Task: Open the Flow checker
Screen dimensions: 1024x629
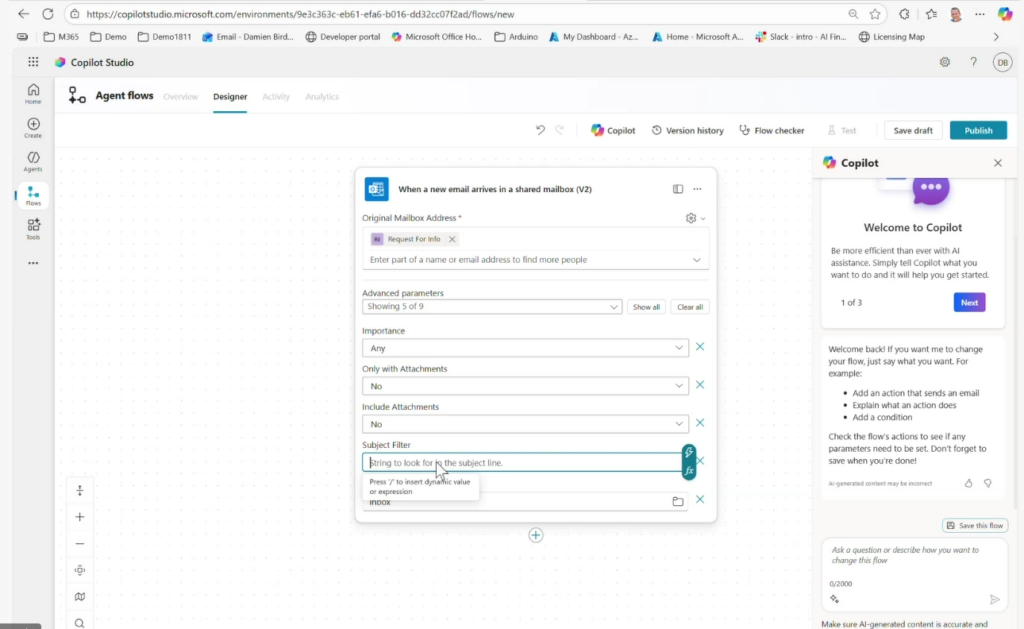Action: pos(772,130)
